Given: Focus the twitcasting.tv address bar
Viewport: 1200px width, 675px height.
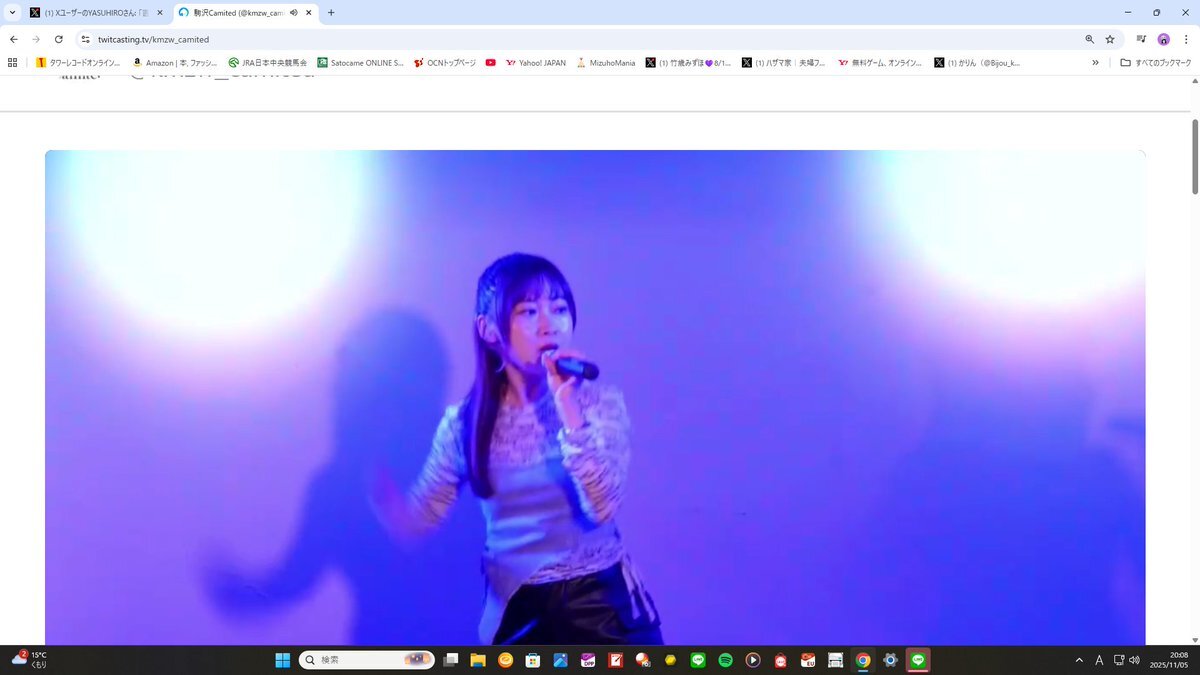Looking at the screenshot, I should click(x=580, y=39).
